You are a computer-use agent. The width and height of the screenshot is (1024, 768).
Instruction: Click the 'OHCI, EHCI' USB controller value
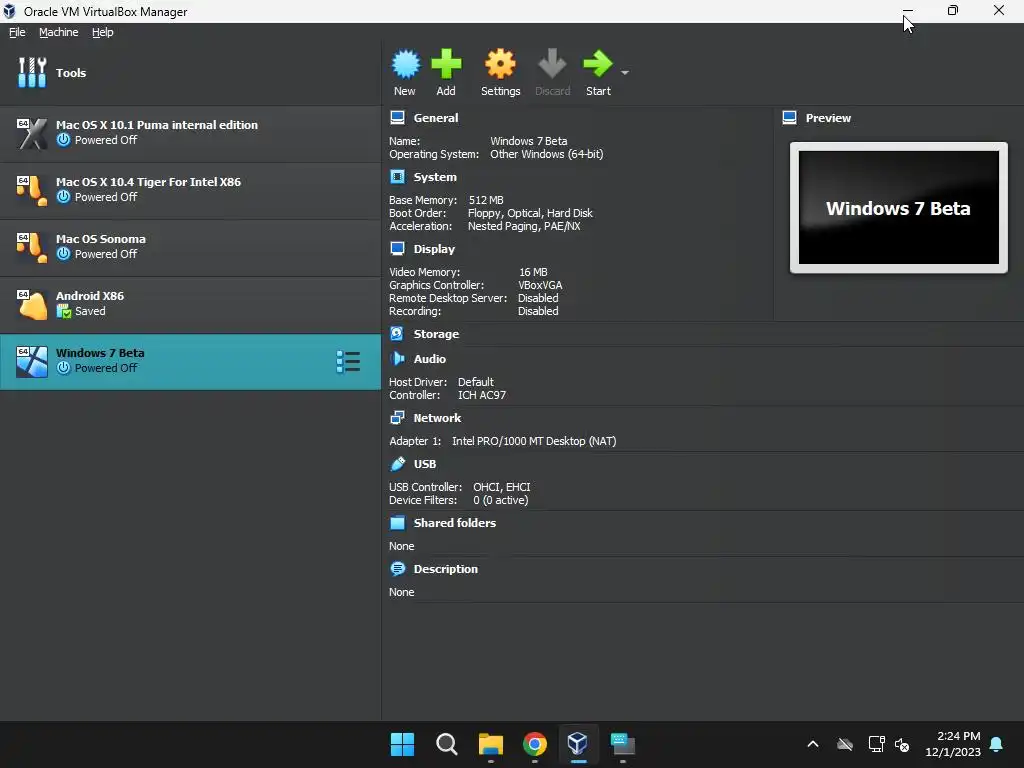click(x=502, y=487)
